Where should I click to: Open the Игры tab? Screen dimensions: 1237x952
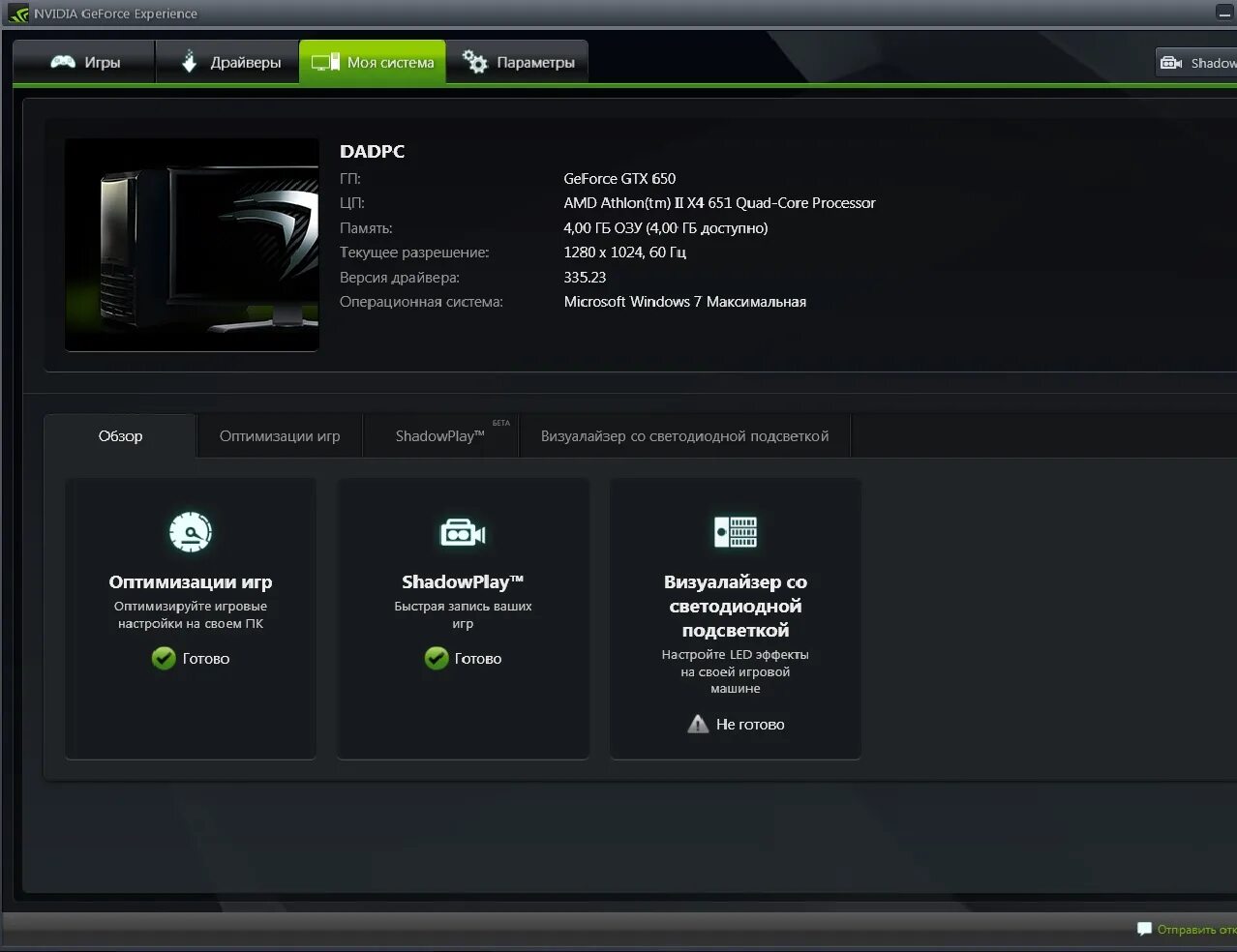coord(84,62)
